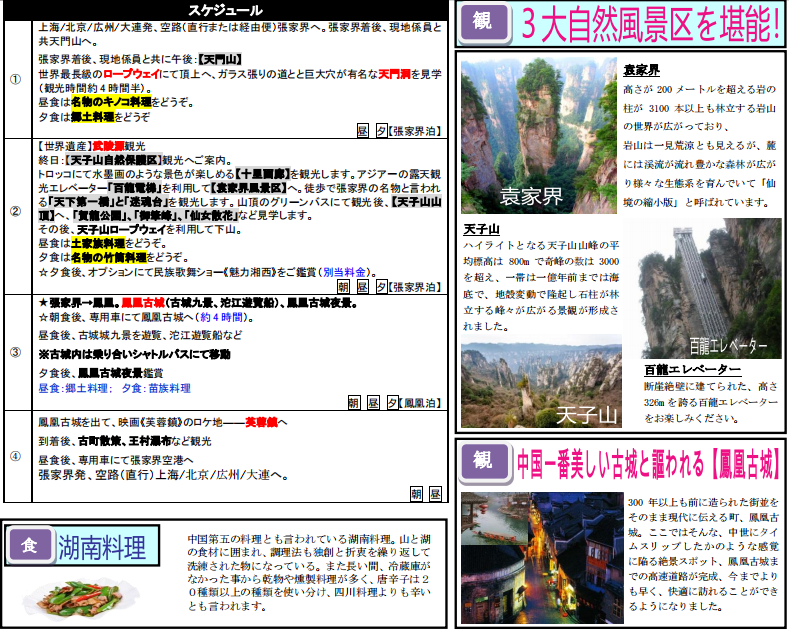Click the boxed 朝 meal mark in day ③ row
The width and height of the screenshot is (789, 633).
354,403
